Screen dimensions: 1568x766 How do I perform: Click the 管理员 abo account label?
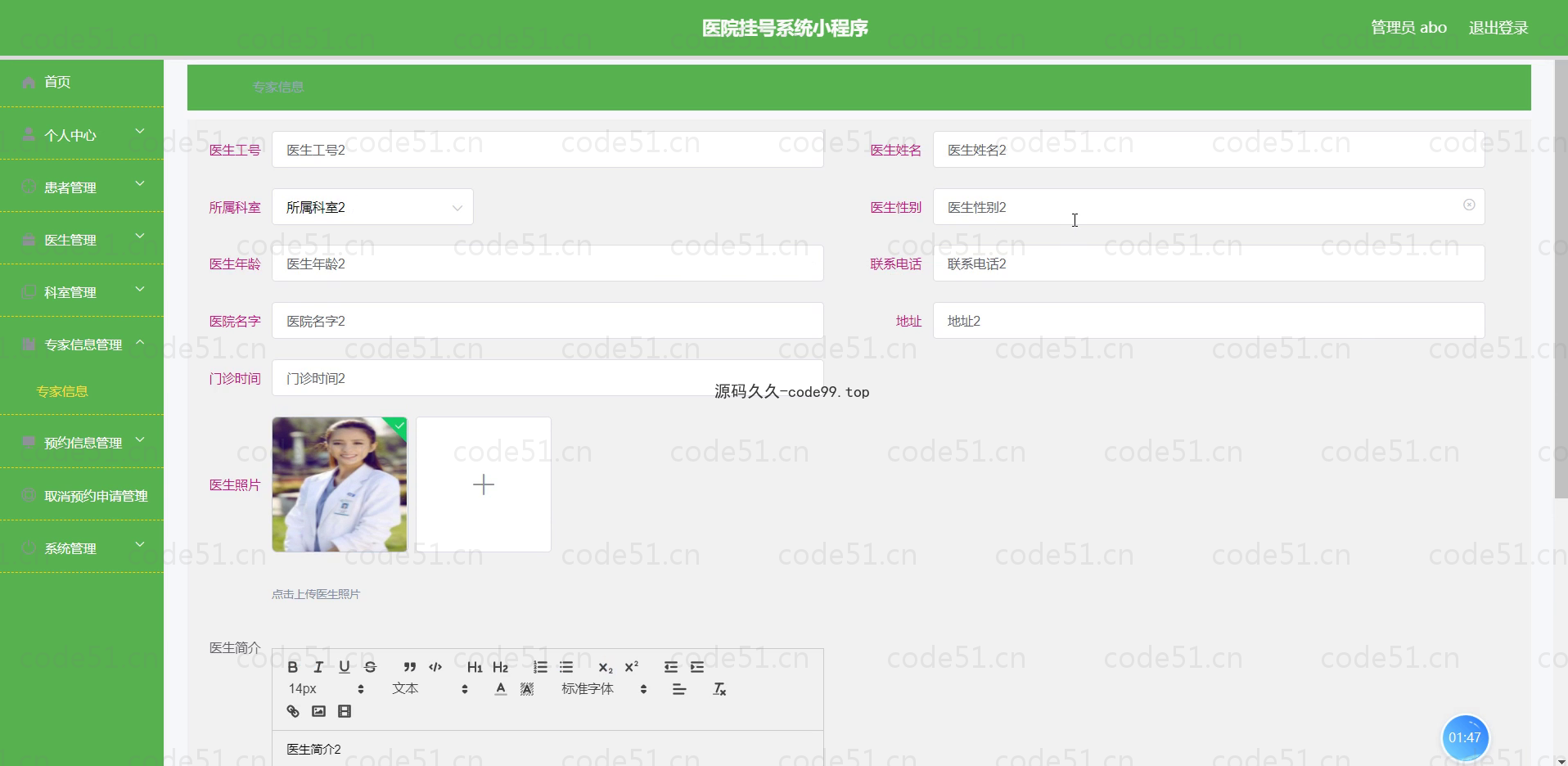[x=1408, y=28]
